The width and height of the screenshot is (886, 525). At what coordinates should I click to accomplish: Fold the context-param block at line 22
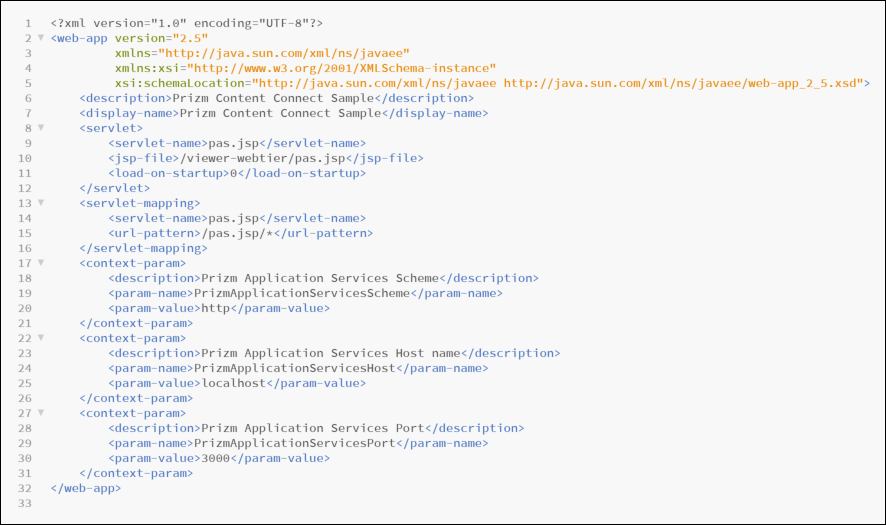41,338
